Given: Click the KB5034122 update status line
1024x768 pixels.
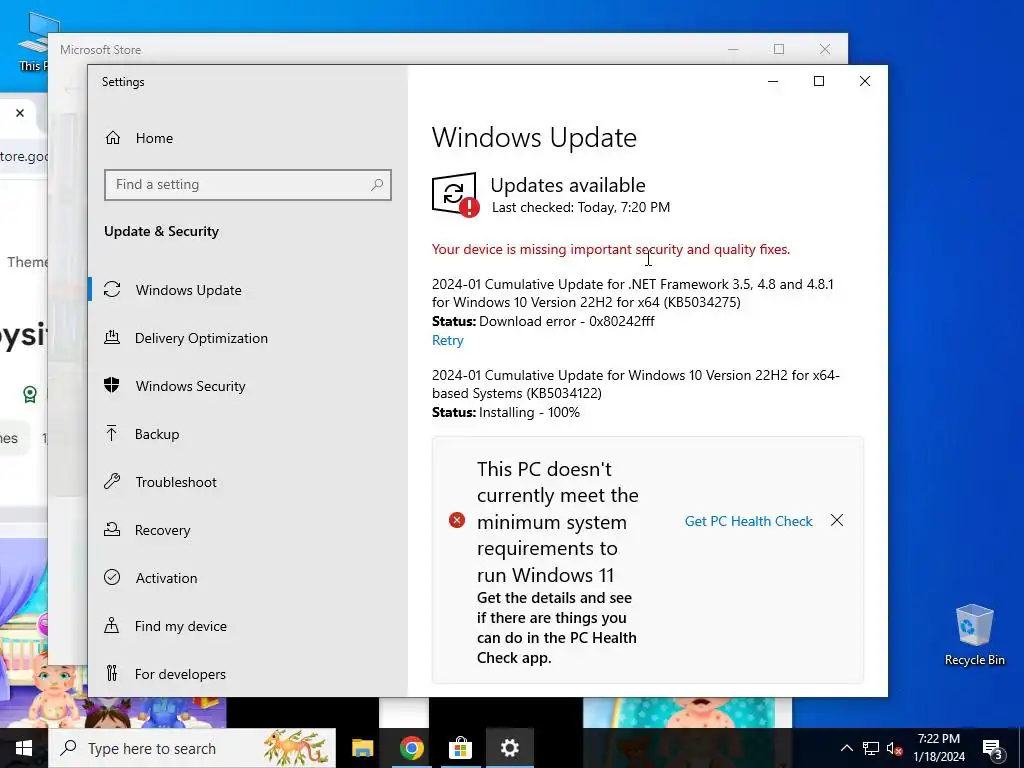Looking at the screenshot, I should click(506, 413).
